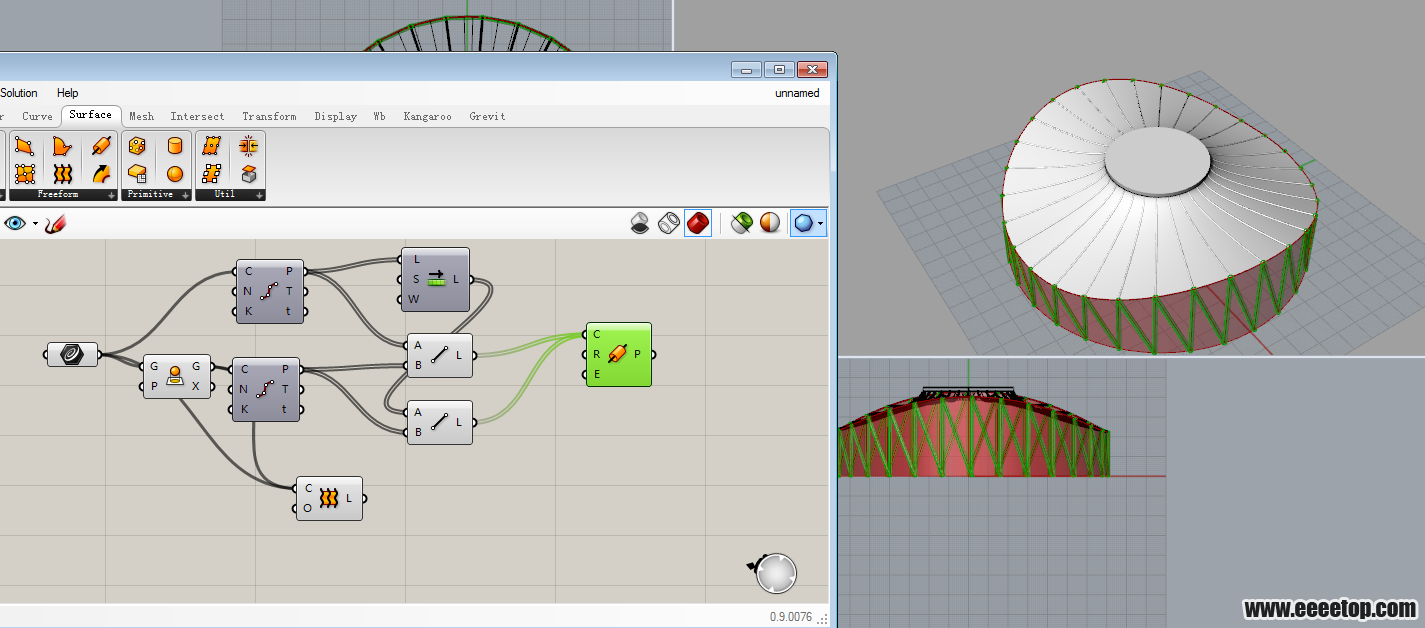Click the Util panel label
The height and width of the screenshot is (628, 1425).
[x=225, y=195]
